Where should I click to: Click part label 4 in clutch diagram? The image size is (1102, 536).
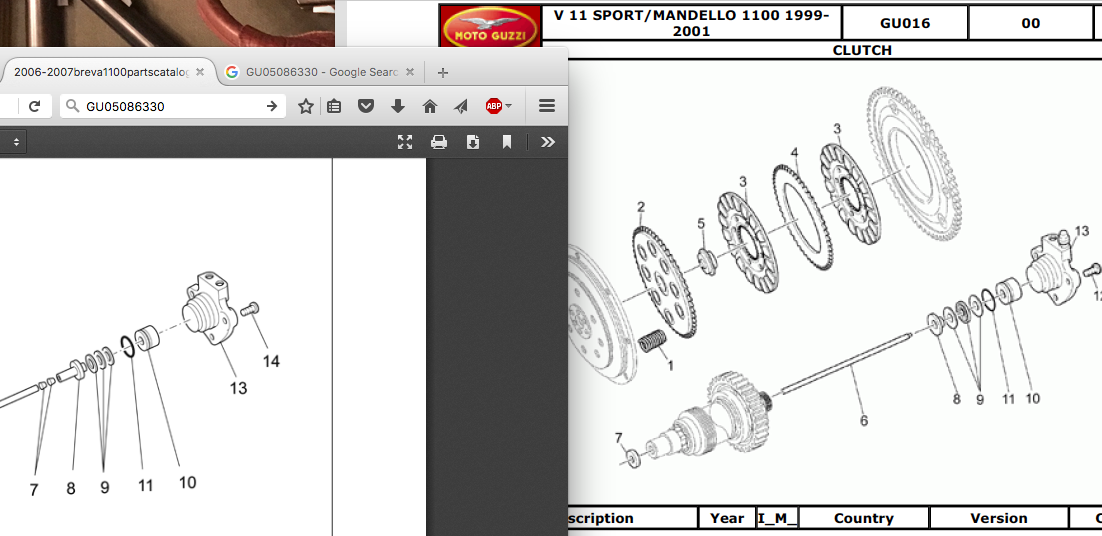794,153
